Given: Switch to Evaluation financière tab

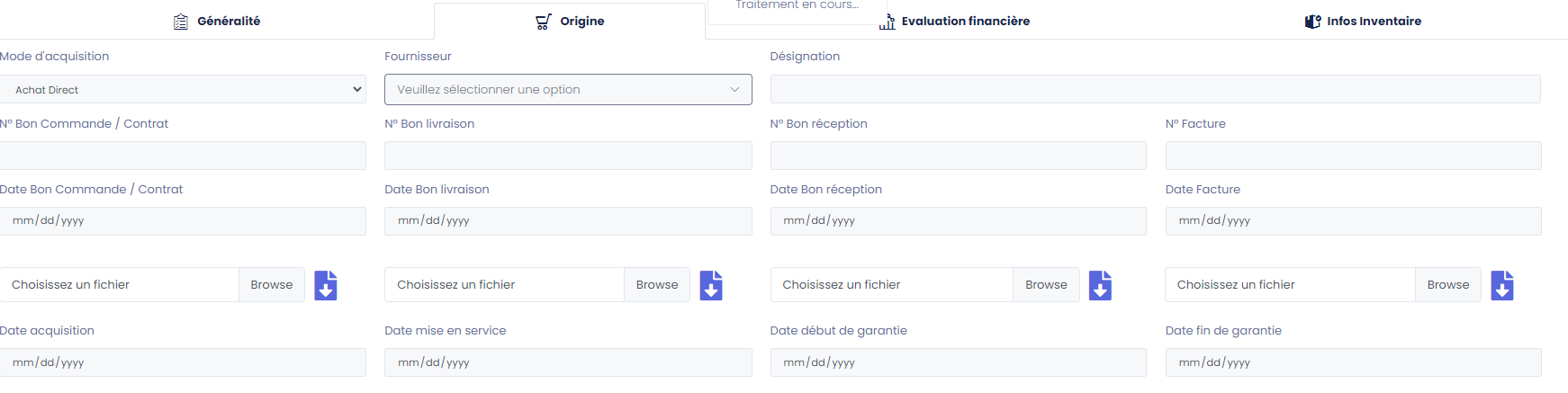Looking at the screenshot, I should coord(954,21).
